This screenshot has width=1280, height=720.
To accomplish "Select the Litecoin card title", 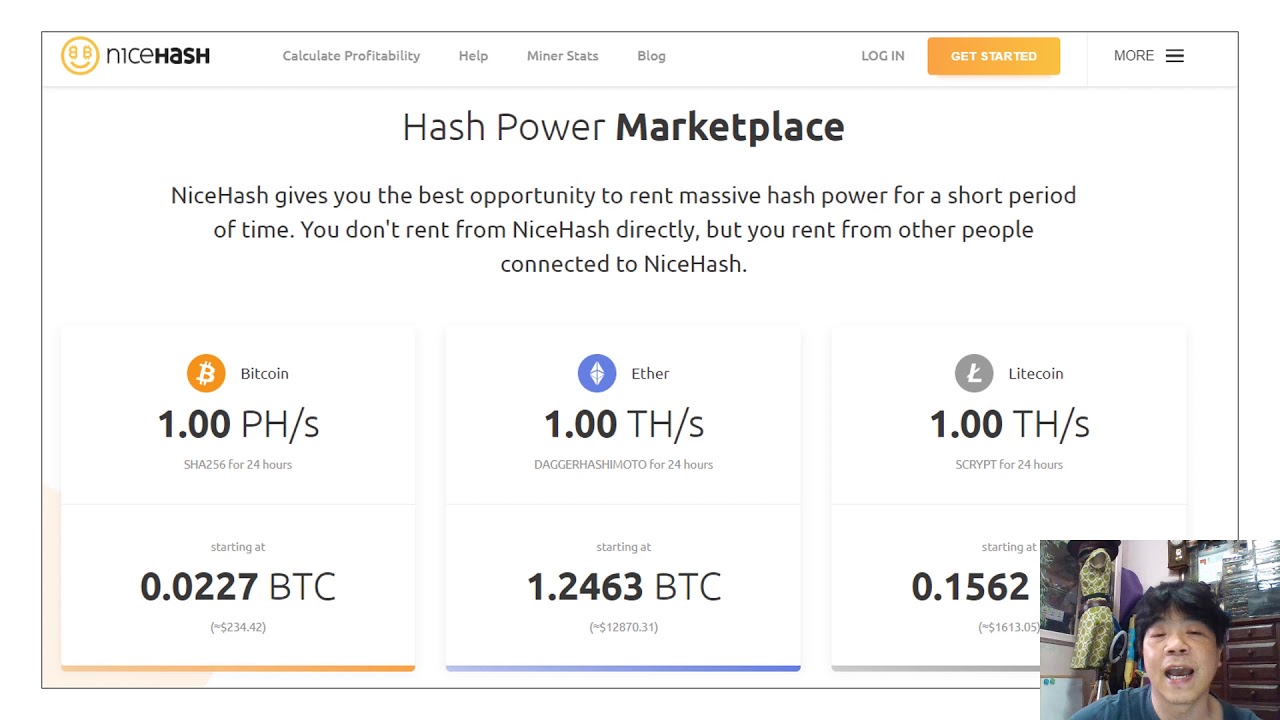I will (x=1035, y=373).
